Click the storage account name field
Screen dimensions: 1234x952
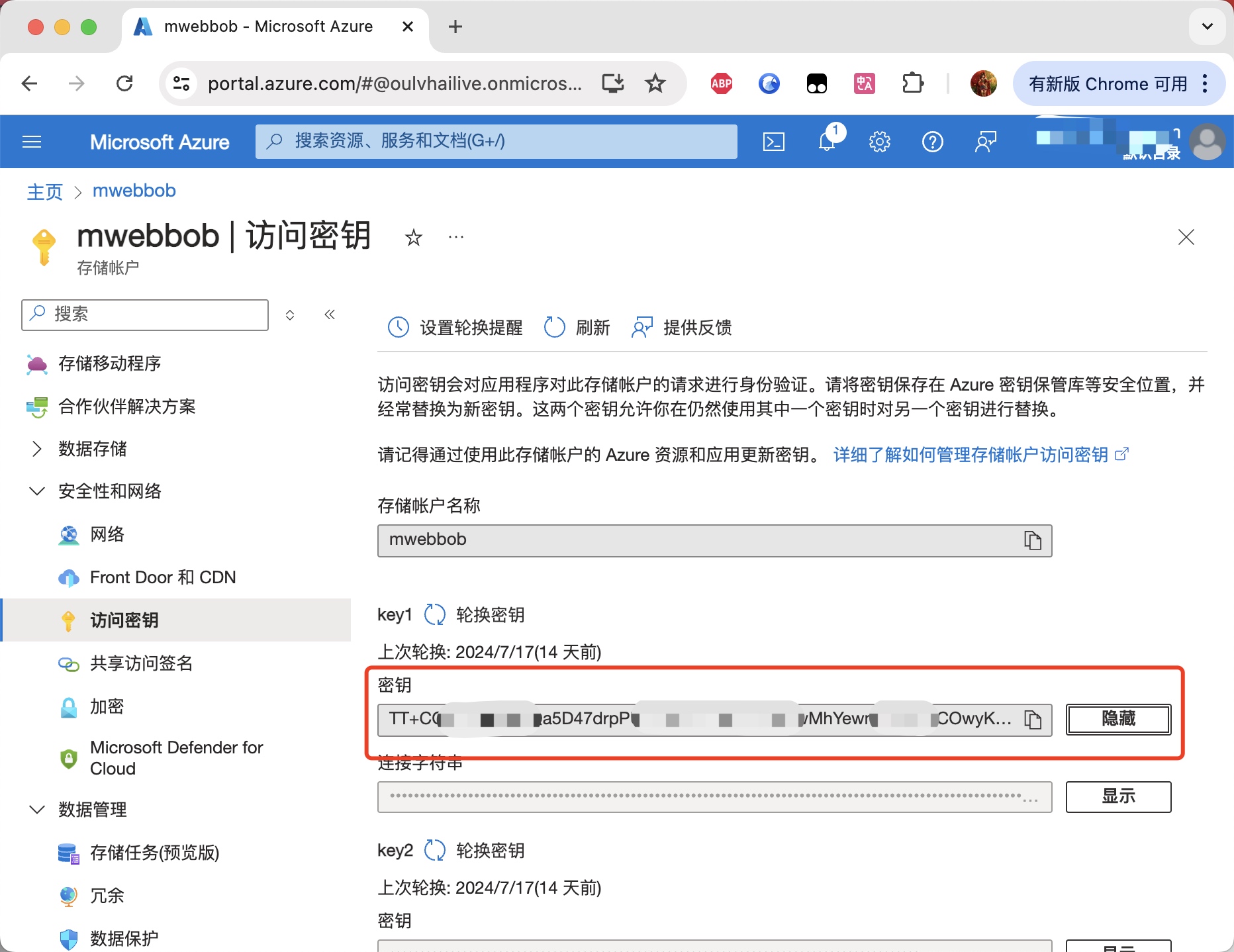pos(714,540)
